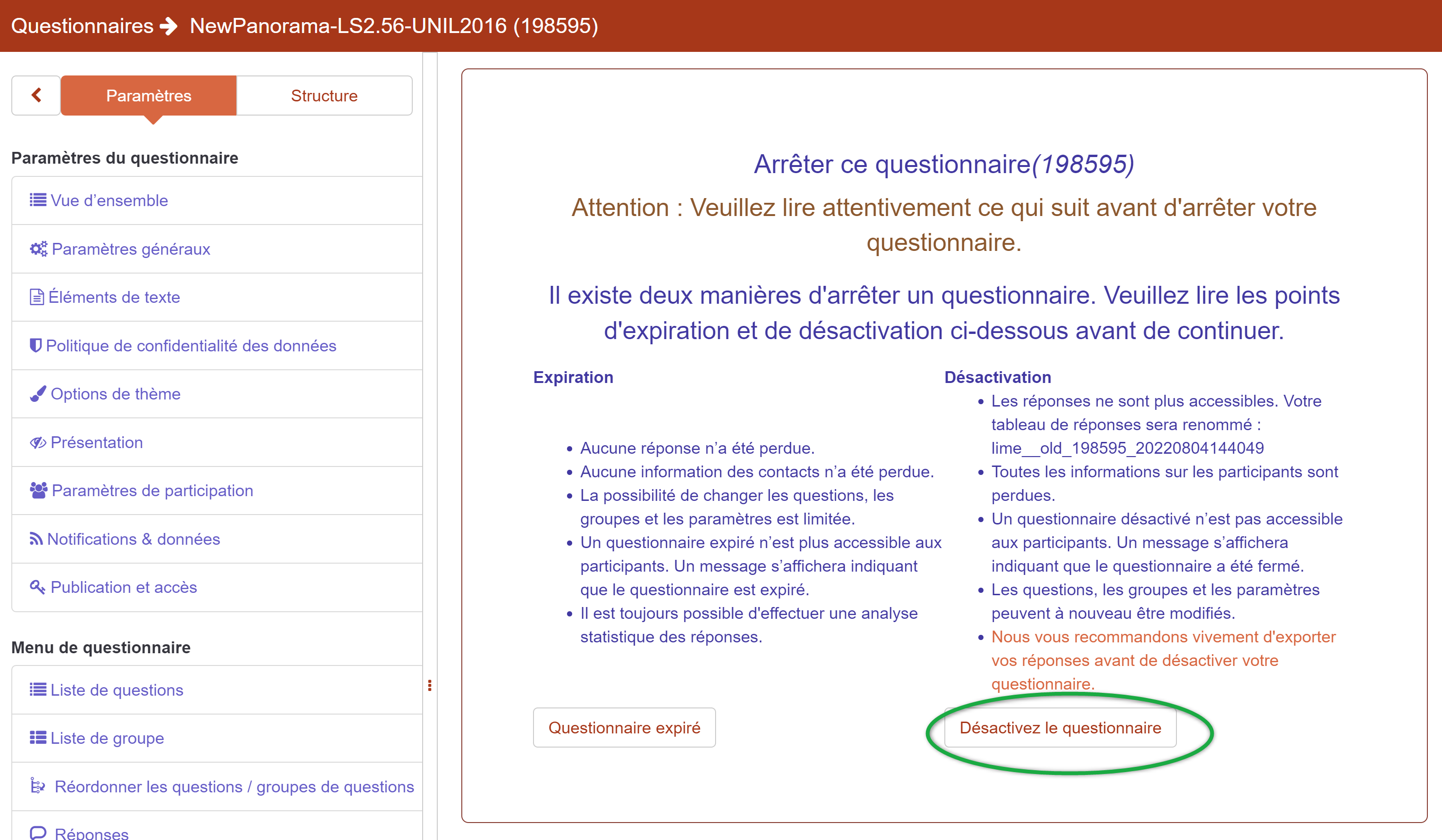The width and height of the screenshot is (1442, 840).
Task: Click the reorder tree icon in questionnaire menu
Action: click(x=38, y=786)
